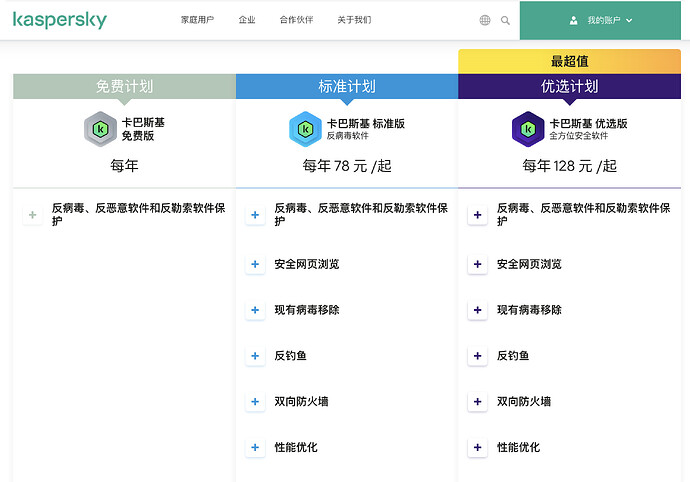Click the 卡巴斯基 标准版 product name
Screen dimensions: 690x482
tap(366, 123)
